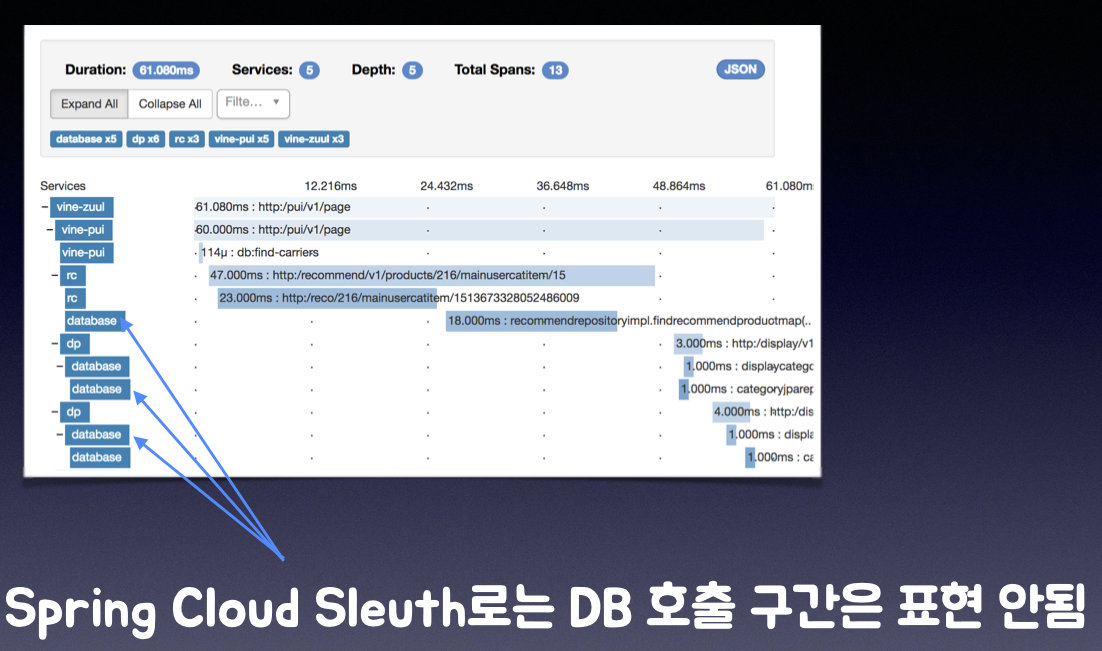Click the JSON button
The height and width of the screenshot is (651, 1102).
[x=740, y=70]
